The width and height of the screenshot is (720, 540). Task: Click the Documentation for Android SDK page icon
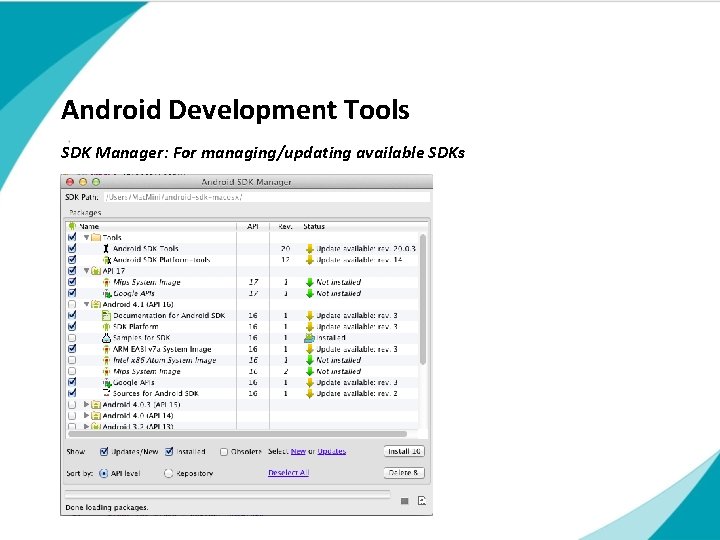[x=106, y=315]
